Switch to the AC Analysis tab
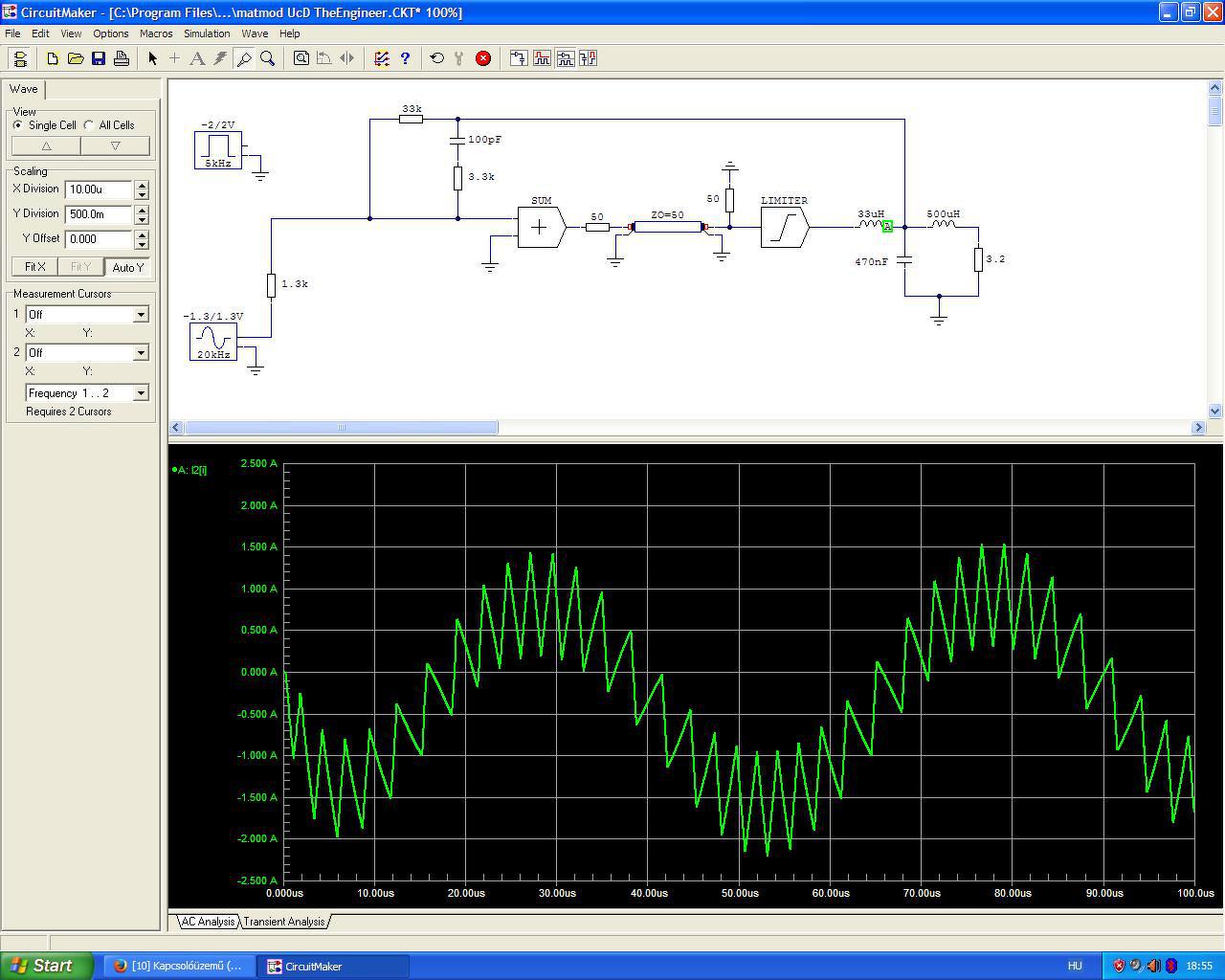1225x980 pixels. click(208, 922)
